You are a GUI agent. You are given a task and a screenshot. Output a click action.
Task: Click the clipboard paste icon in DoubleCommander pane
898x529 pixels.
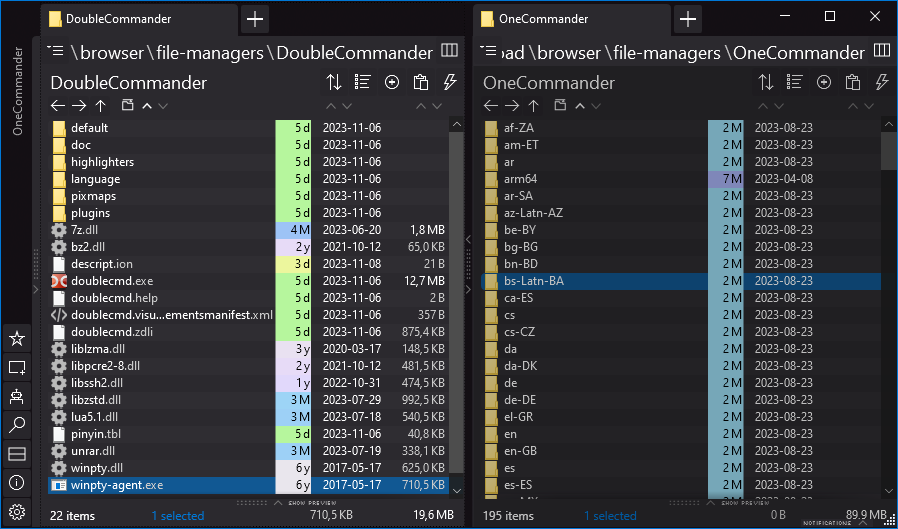click(x=420, y=83)
